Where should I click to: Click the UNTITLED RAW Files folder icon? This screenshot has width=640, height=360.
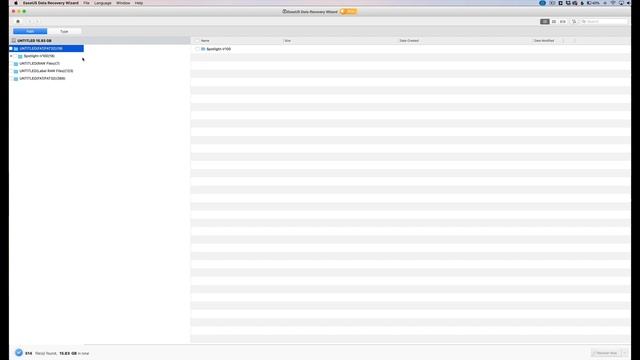click(16, 64)
